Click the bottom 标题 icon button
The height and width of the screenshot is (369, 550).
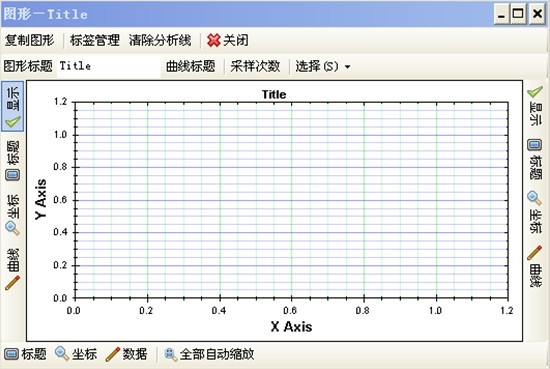(x=25, y=354)
